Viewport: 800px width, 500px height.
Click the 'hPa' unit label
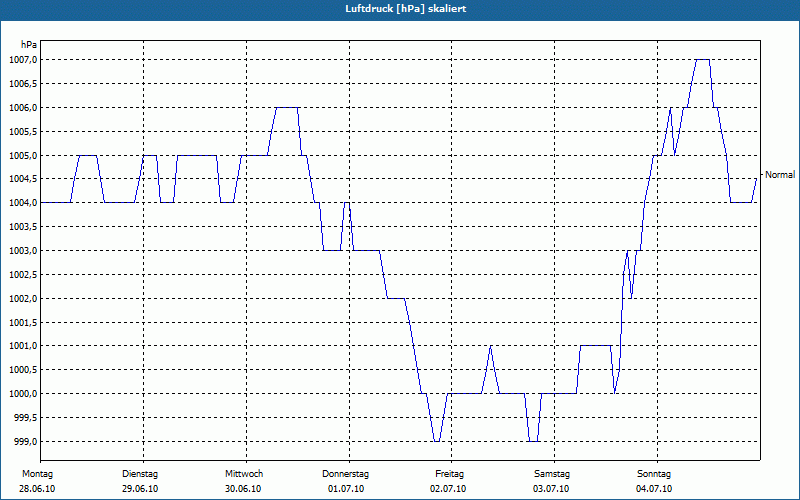coord(29,45)
